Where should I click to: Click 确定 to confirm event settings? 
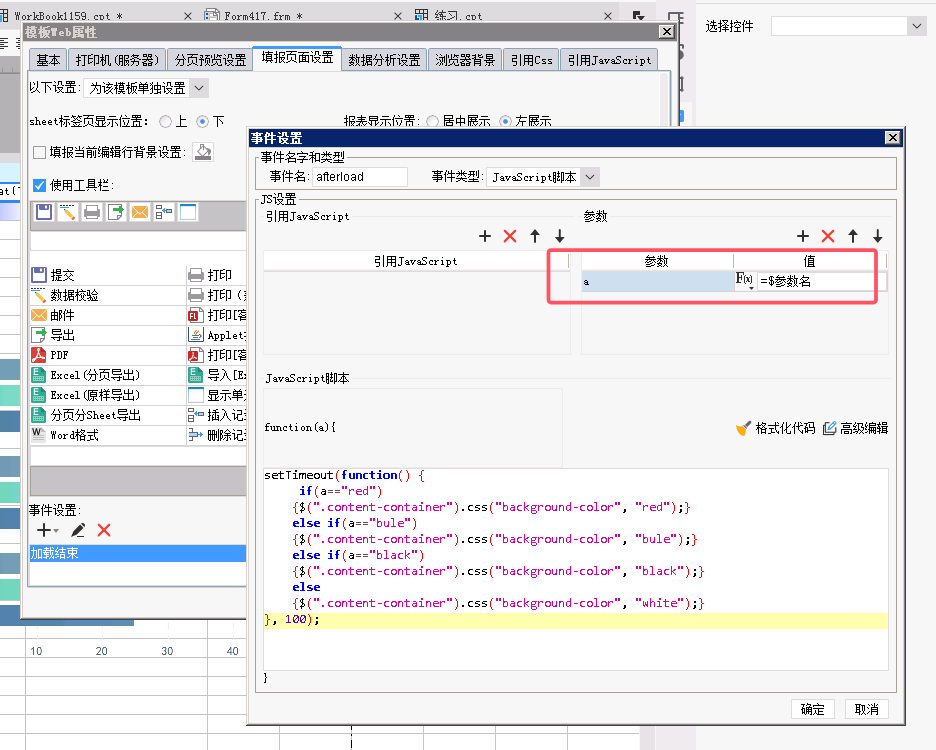812,709
